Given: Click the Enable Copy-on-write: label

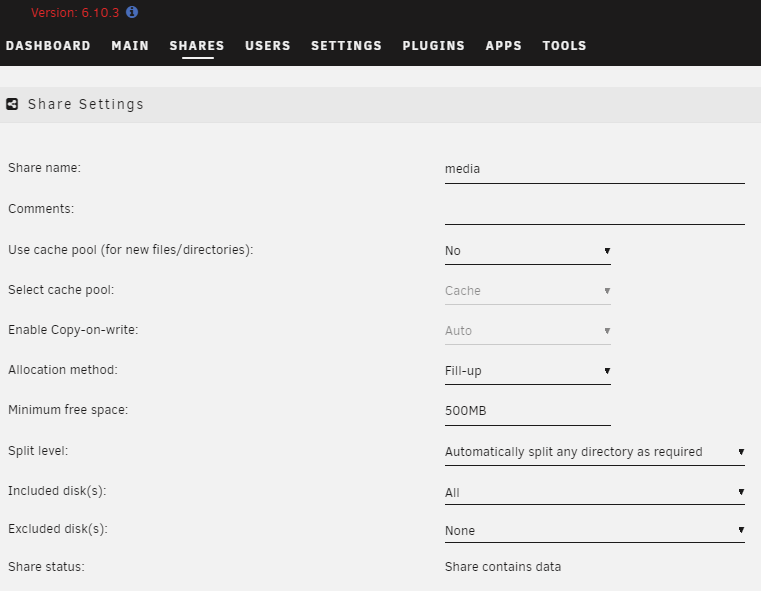Looking at the screenshot, I should click(73, 330).
